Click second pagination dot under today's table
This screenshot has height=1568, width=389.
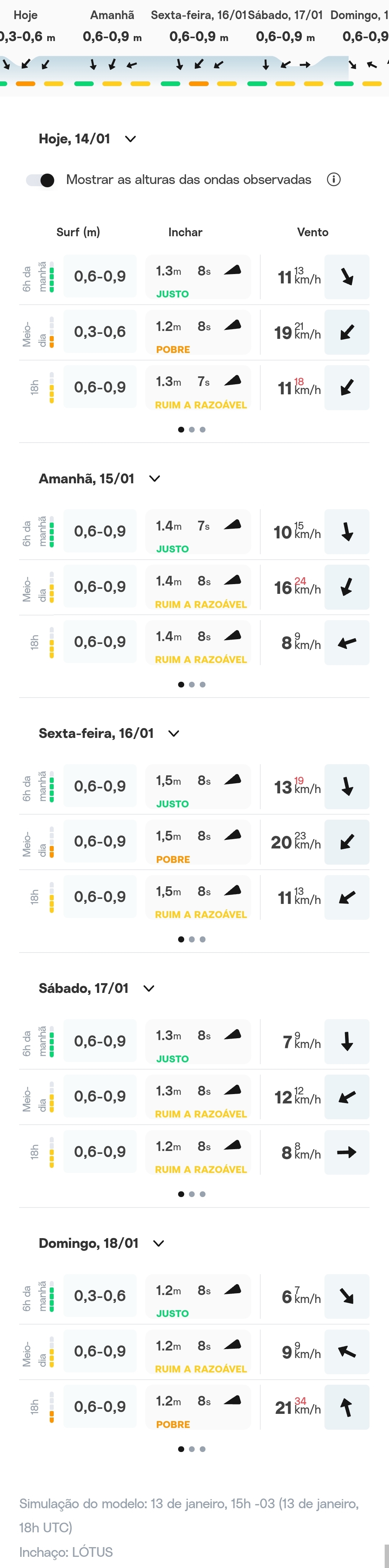point(191,430)
